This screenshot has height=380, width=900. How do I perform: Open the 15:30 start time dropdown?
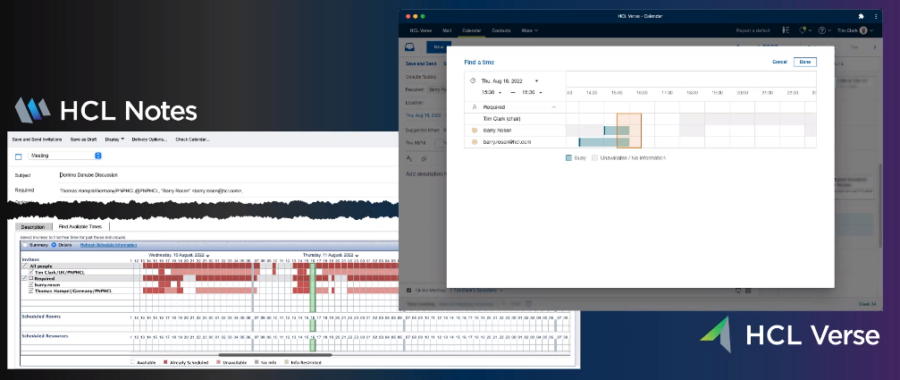click(x=491, y=92)
